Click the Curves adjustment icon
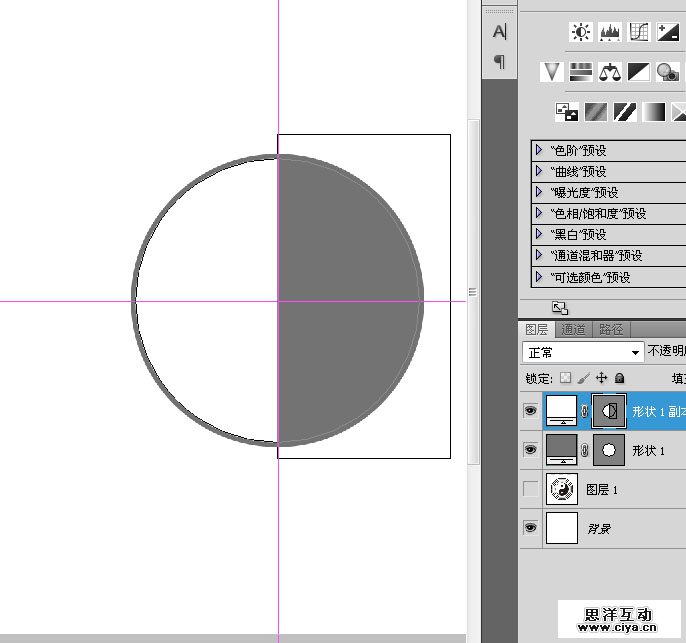Image resolution: width=686 pixels, height=643 pixels. click(639, 33)
